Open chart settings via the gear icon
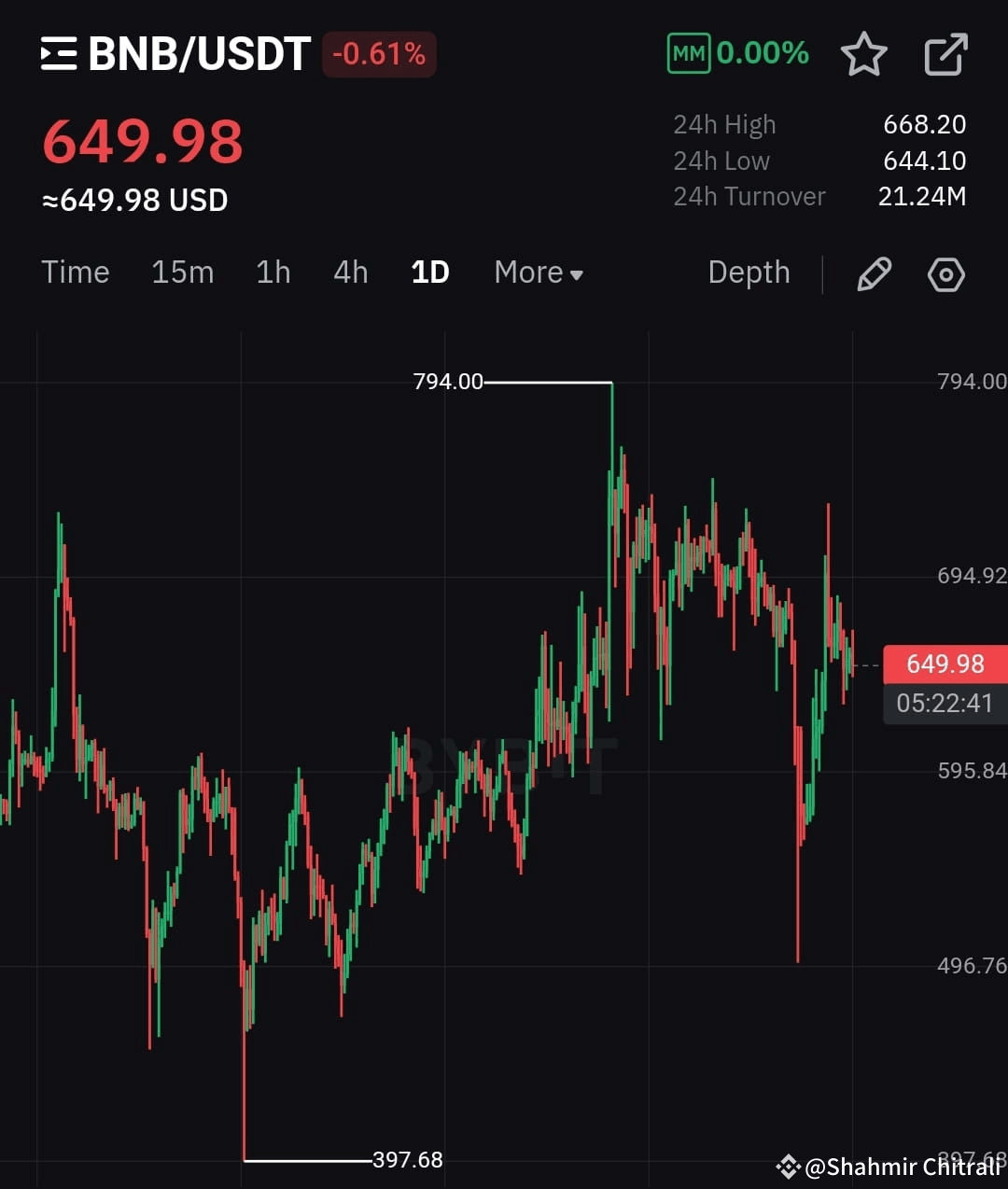This screenshot has height=1189, width=1008. point(945,273)
